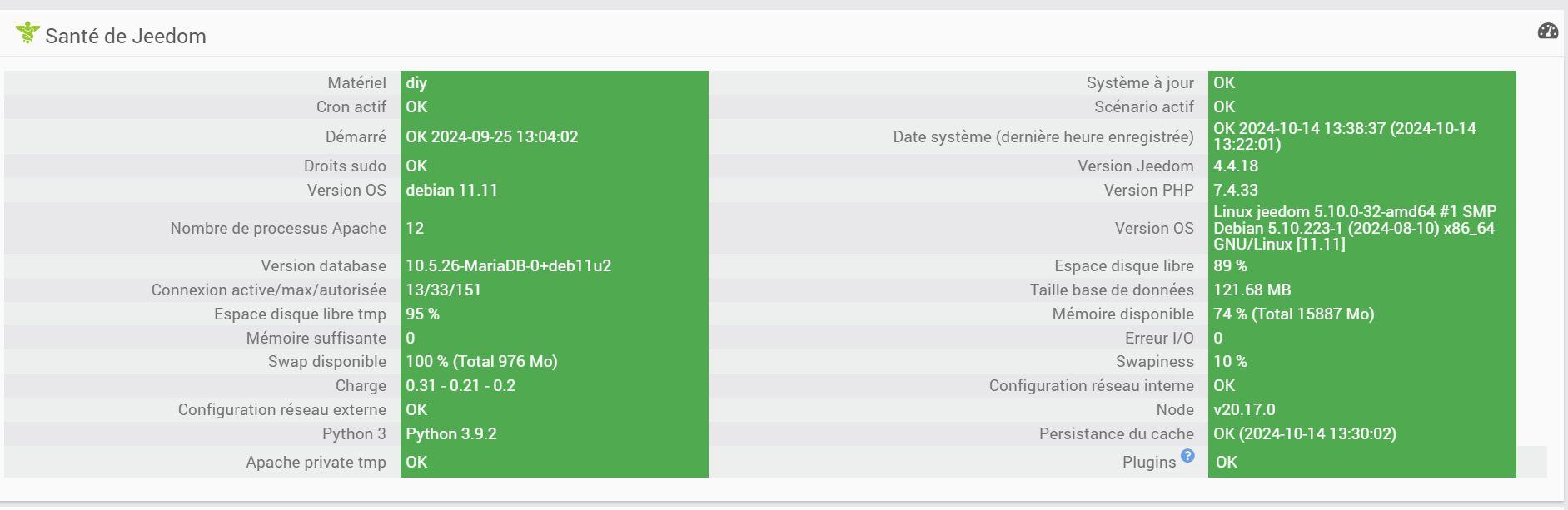Click the 'Python 3.9.2' value
The image size is (1568, 510).
click(x=450, y=433)
